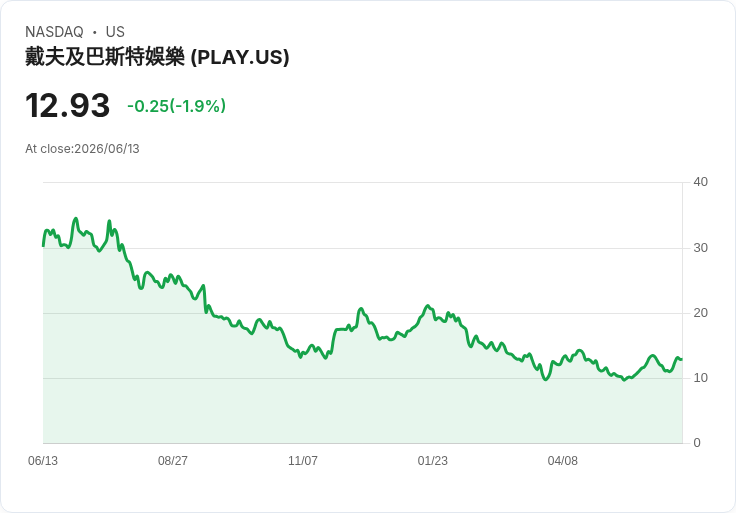Click the 0 y-axis value label

click(x=697, y=443)
